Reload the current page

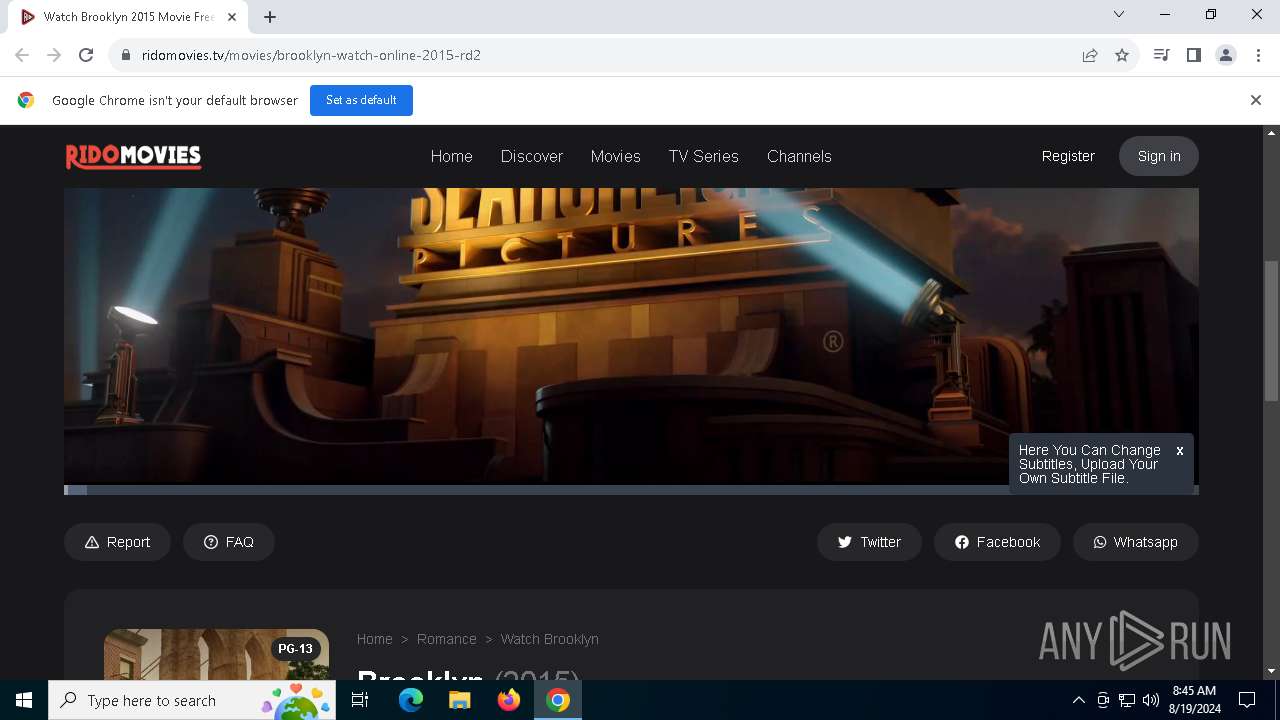click(86, 55)
